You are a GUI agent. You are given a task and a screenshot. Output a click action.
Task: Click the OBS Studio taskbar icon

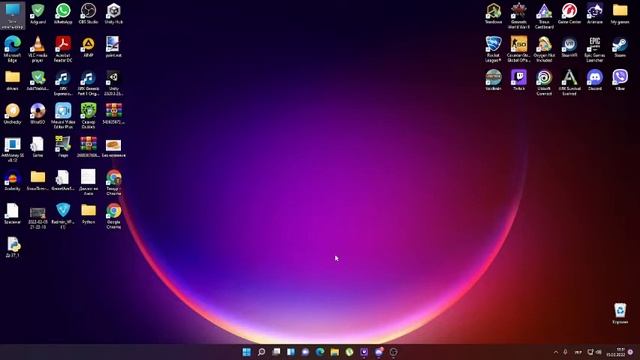393,352
